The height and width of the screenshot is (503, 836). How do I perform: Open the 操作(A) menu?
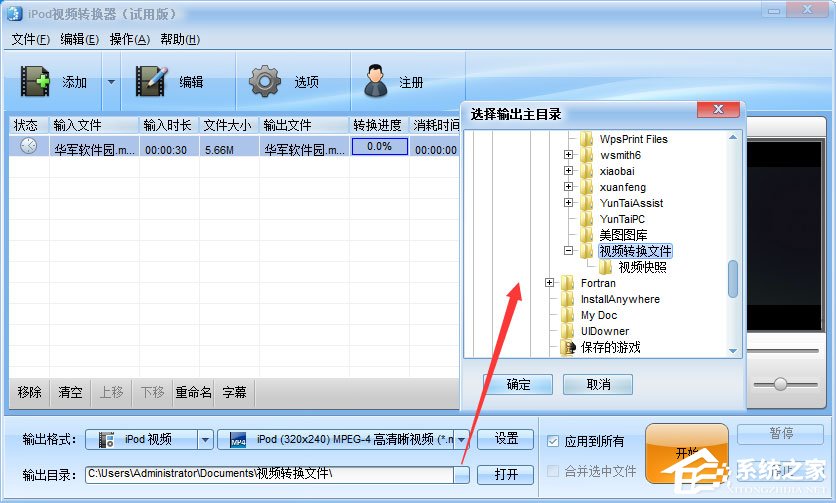tap(130, 39)
